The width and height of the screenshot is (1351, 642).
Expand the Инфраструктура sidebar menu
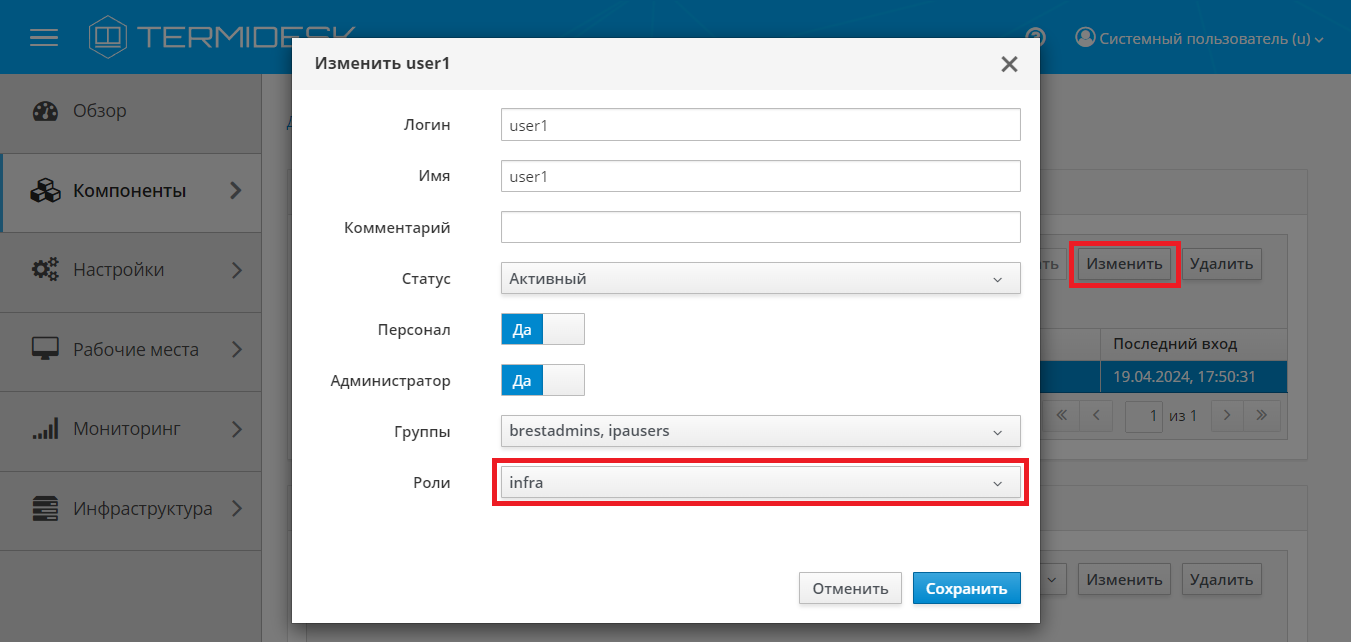click(x=236, y=509)
